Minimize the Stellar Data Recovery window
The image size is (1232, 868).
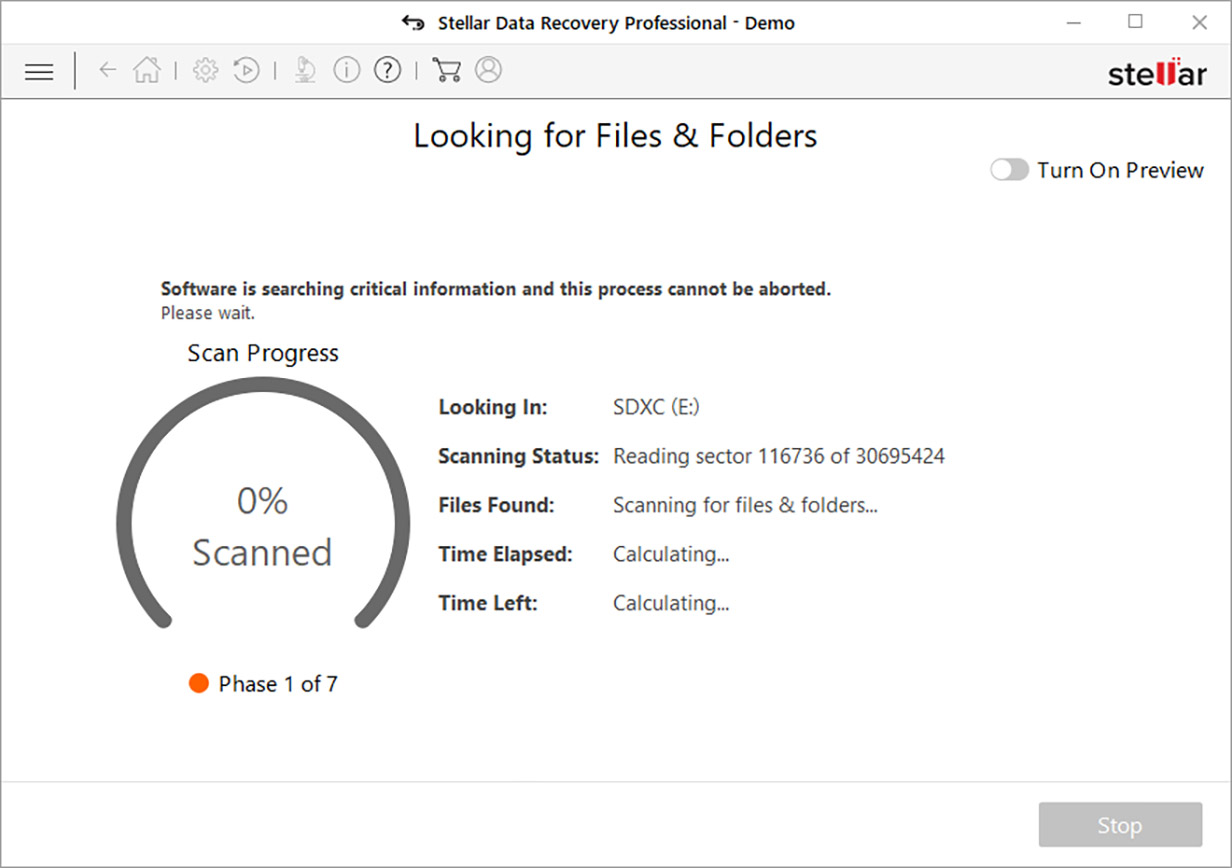[x=1072, y=22]
